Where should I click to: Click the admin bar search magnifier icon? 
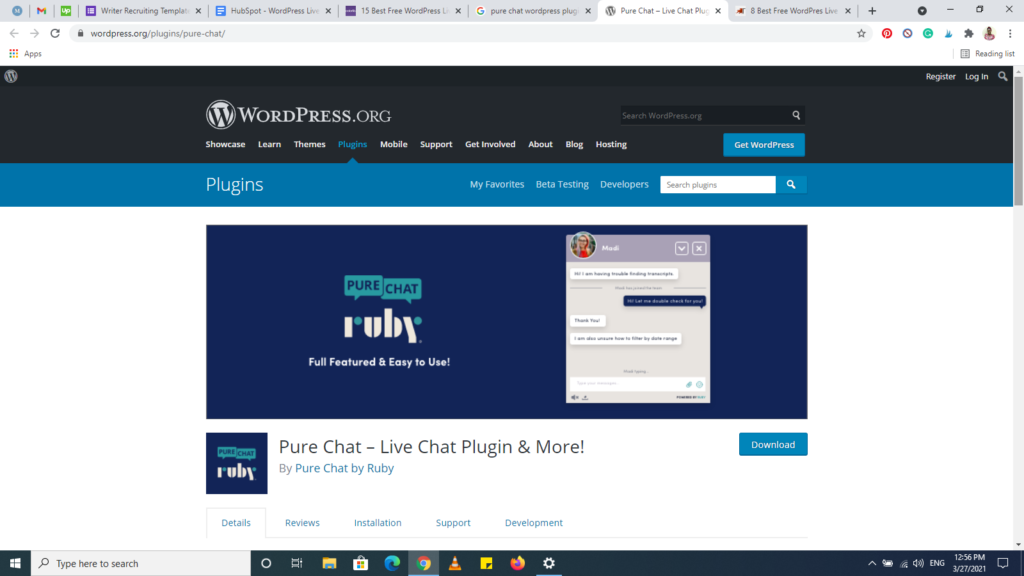(x=1002, y=76)
